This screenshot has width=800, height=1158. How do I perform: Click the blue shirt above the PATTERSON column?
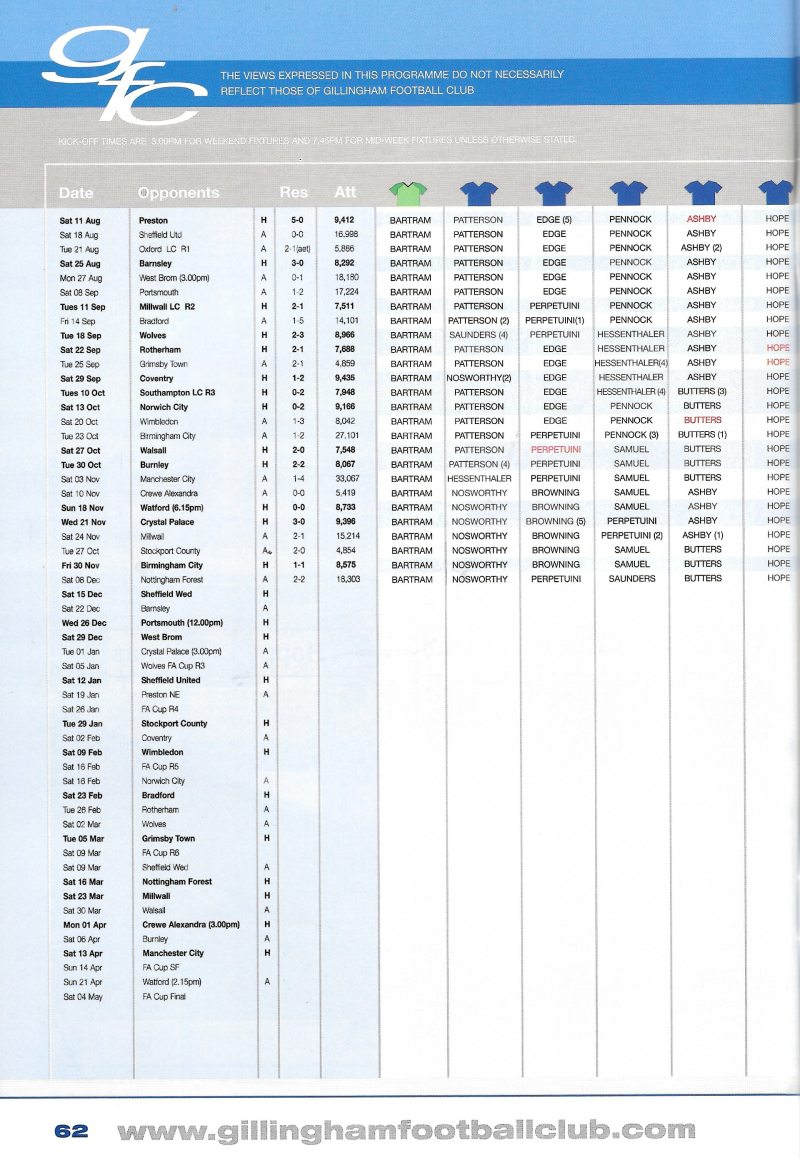coord(479,193)
